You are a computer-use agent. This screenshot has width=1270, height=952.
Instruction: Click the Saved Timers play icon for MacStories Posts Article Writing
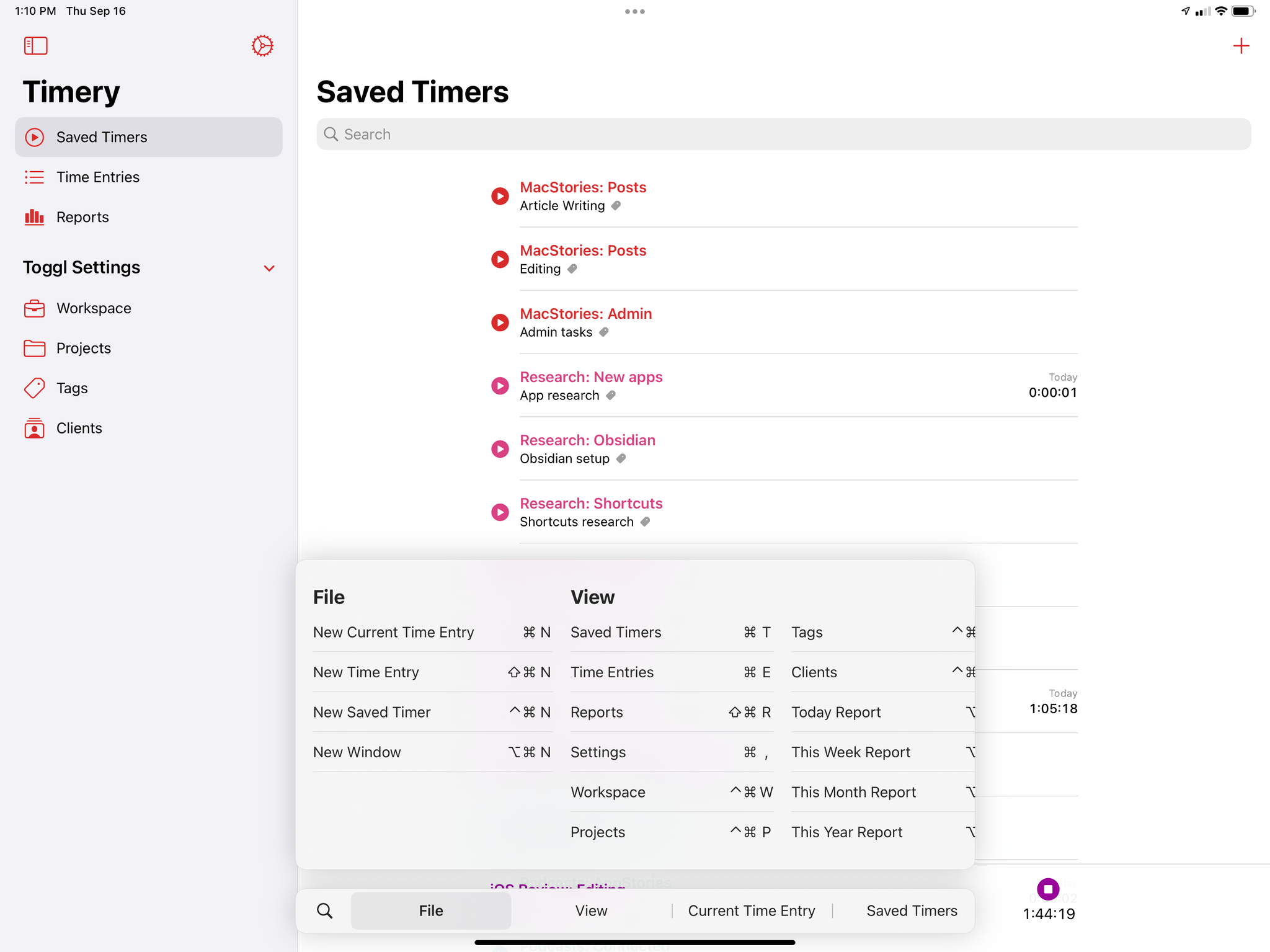499,195
